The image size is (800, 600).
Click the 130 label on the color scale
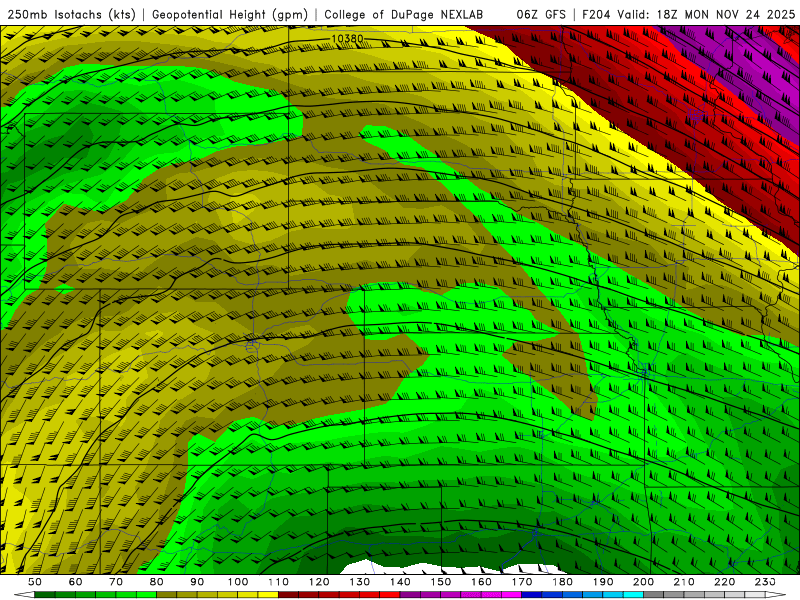pos(359,582)
